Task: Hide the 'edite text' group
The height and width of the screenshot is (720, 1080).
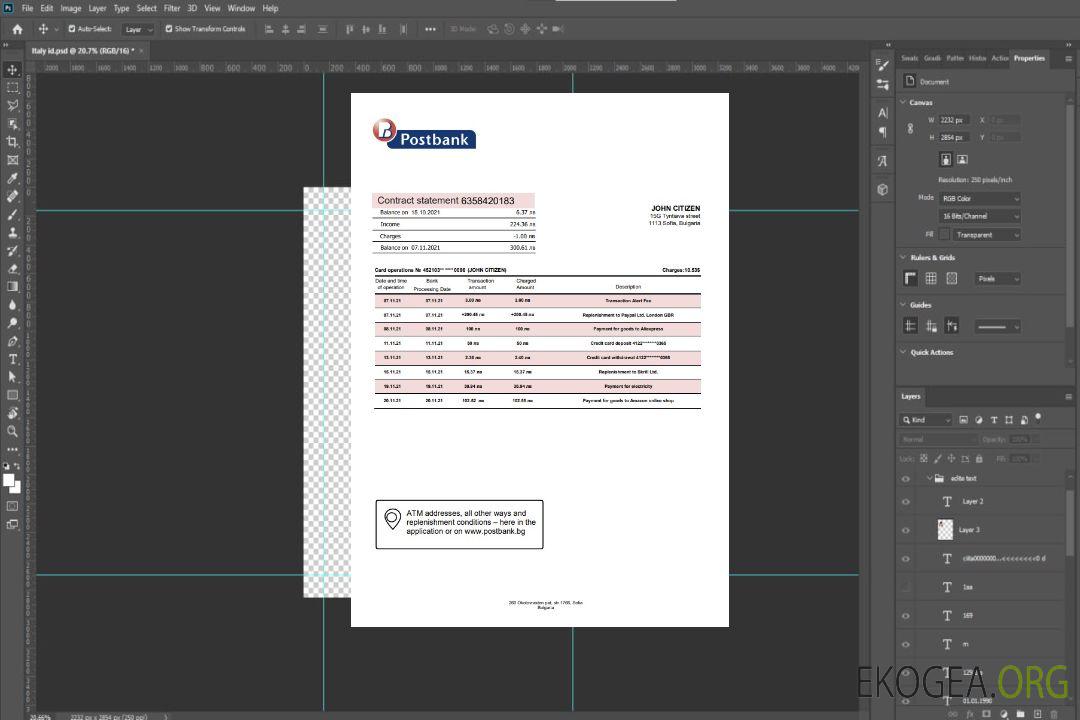Action: click(906, 479)
